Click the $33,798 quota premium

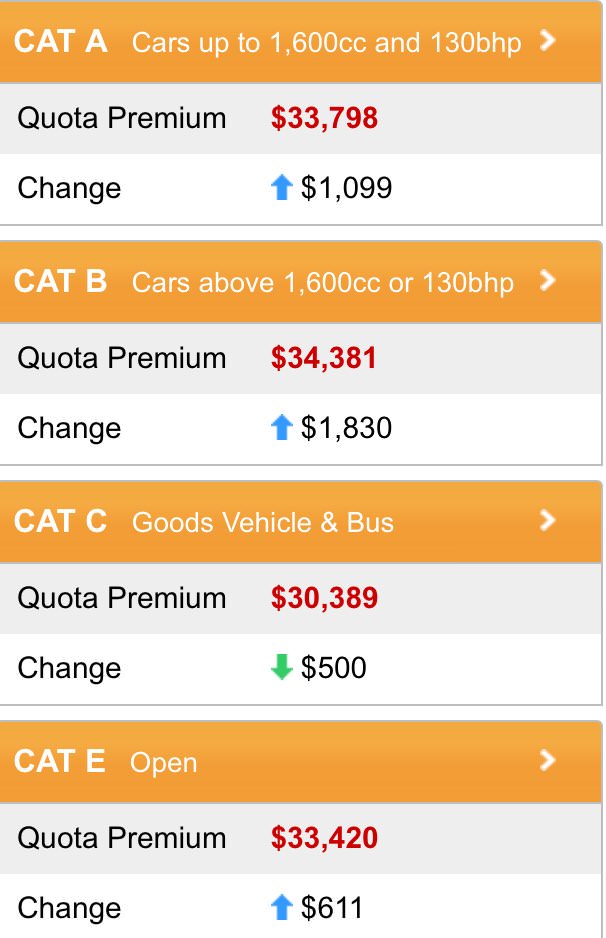click(x=324, y=118)
